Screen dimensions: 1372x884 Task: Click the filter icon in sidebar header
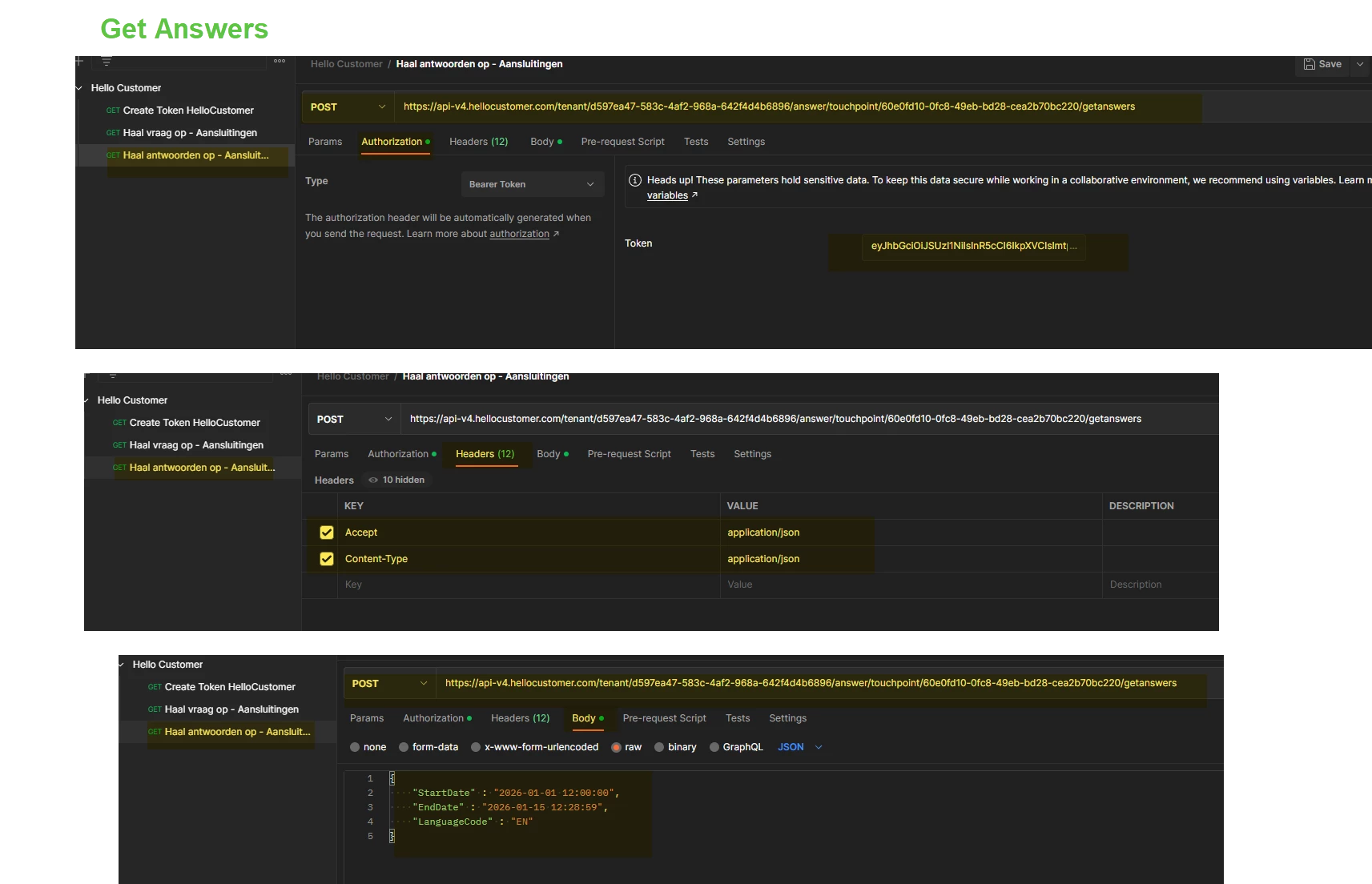point(107,61)
